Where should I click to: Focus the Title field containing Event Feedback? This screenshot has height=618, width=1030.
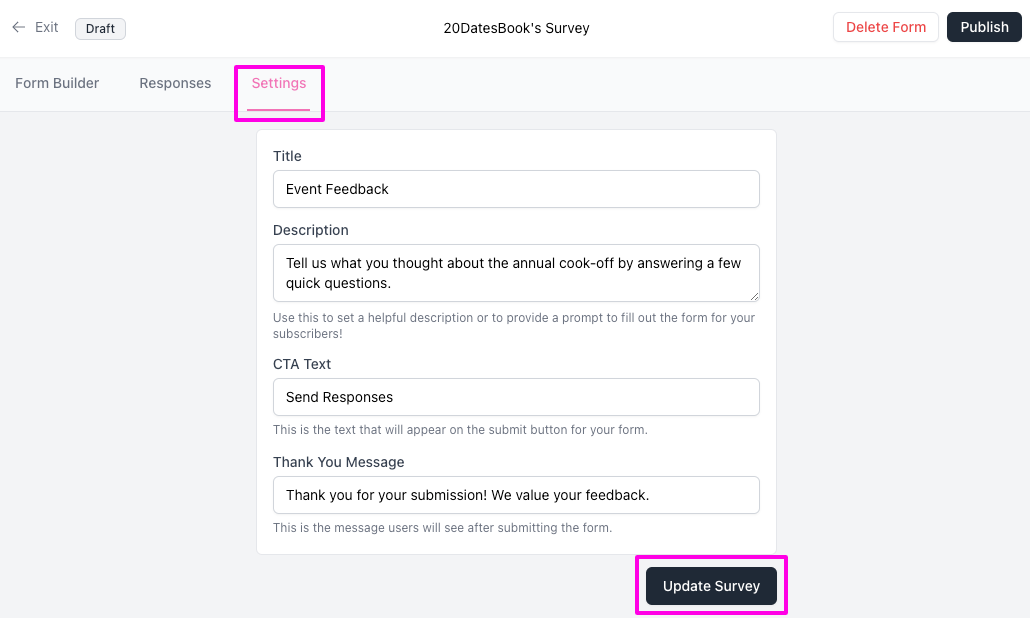516,189
